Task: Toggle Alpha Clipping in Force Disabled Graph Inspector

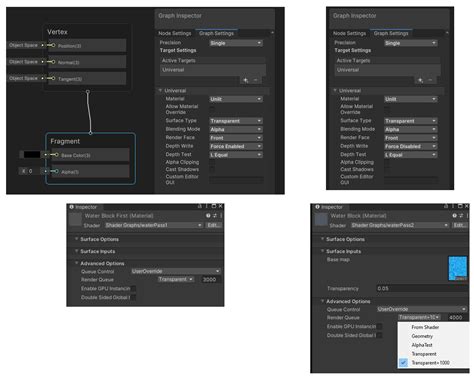Action: pos(387,162)
